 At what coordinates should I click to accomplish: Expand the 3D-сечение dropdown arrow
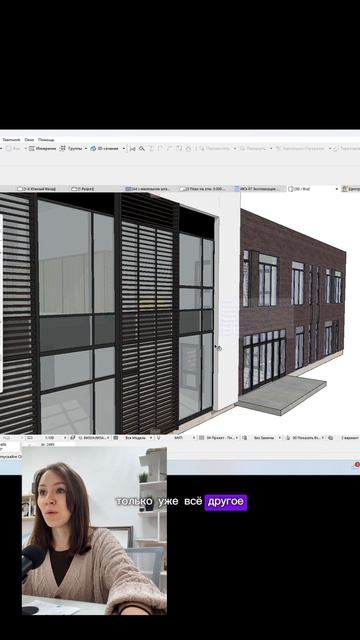click(x=124, y=149)
